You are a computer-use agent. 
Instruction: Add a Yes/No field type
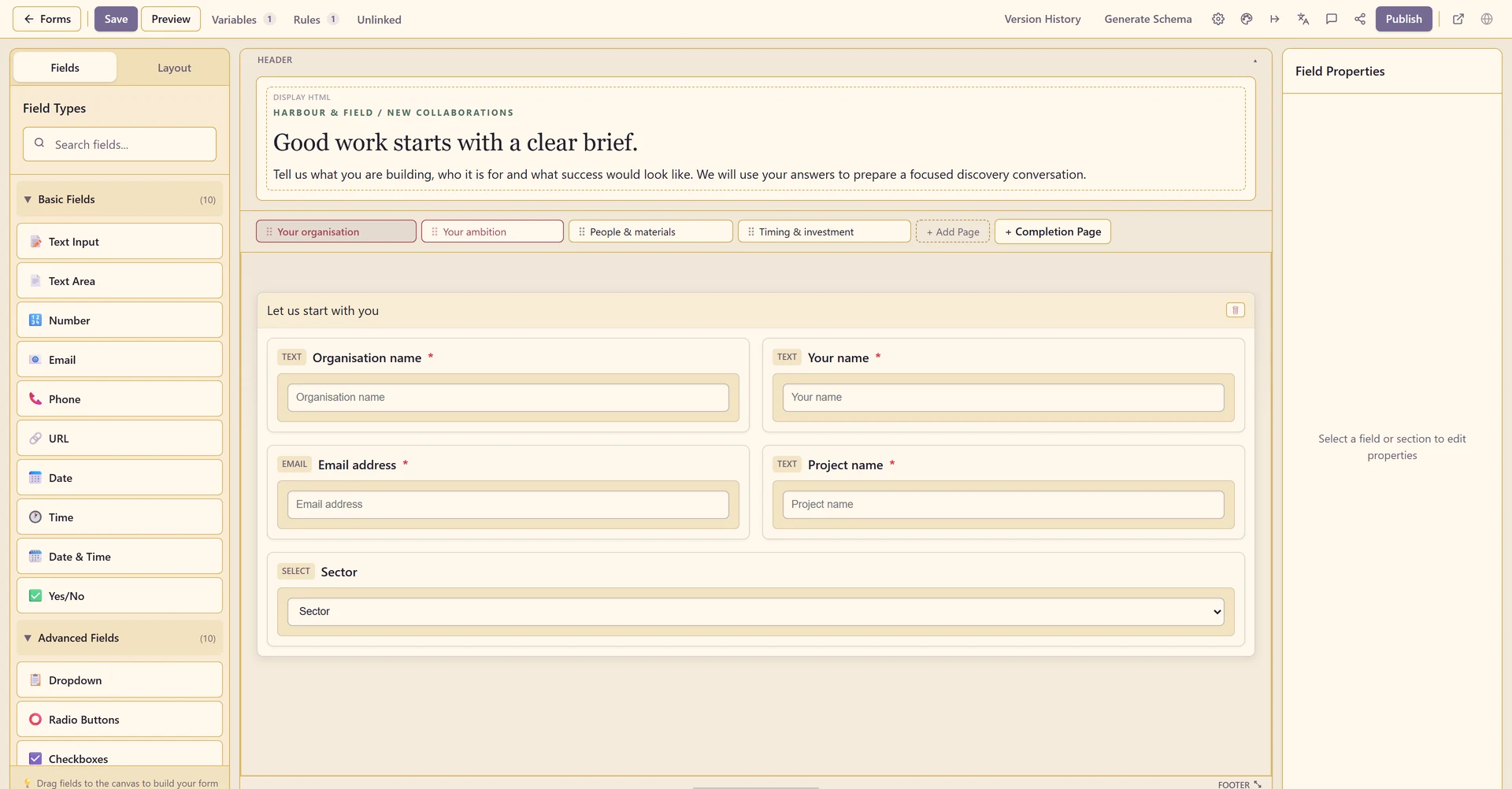tap(120, 595)
